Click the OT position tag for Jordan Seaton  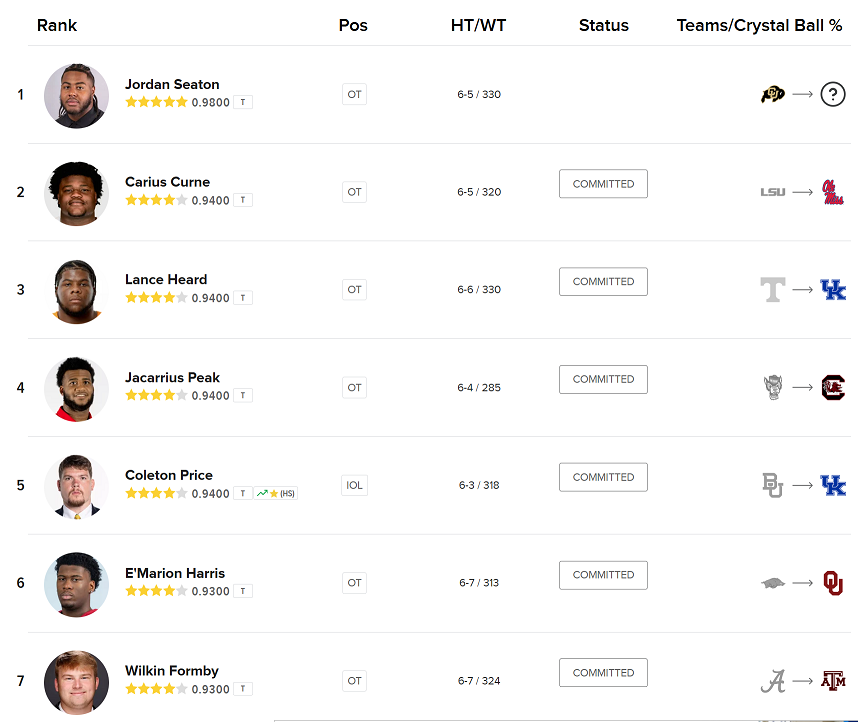354,95
